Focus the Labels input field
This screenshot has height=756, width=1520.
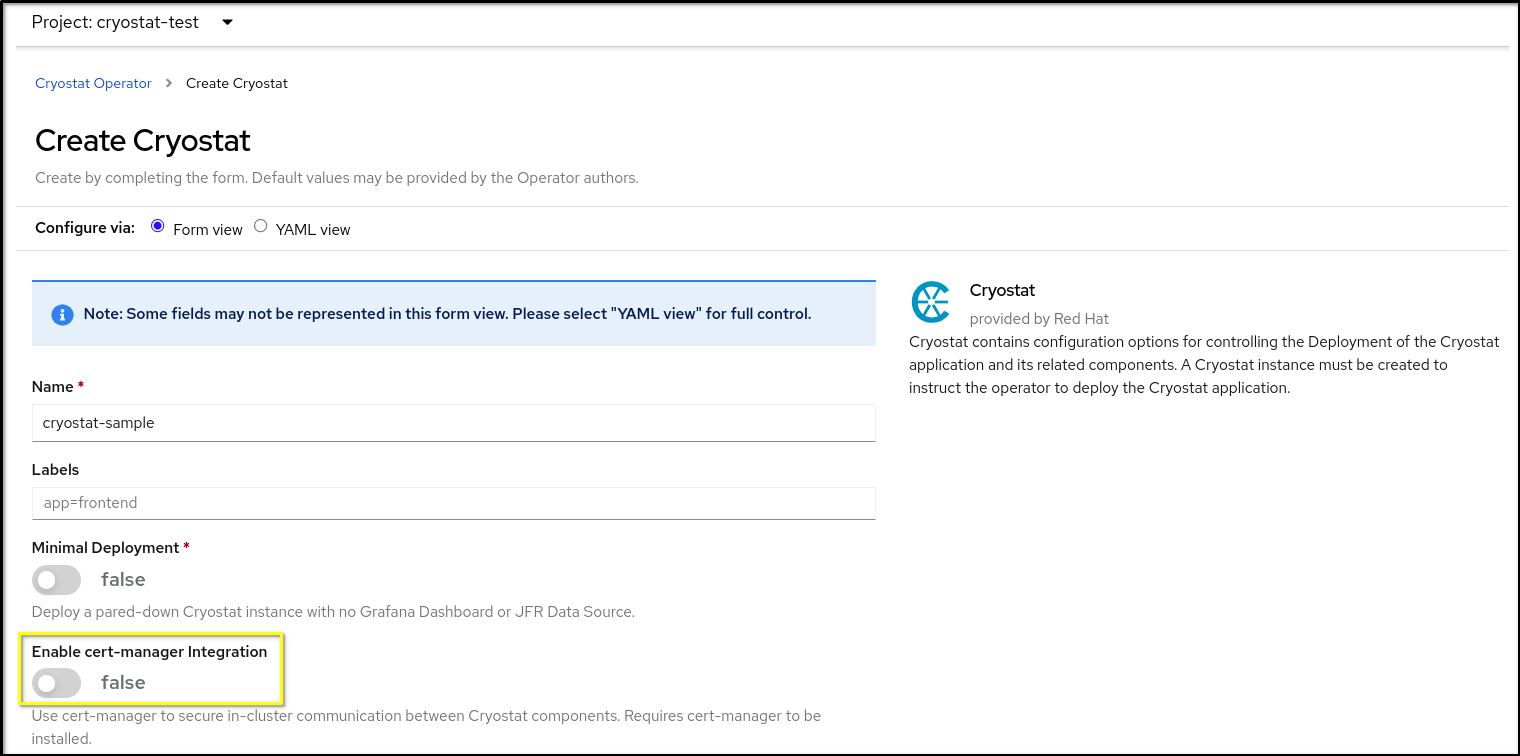tap(454, 503)
